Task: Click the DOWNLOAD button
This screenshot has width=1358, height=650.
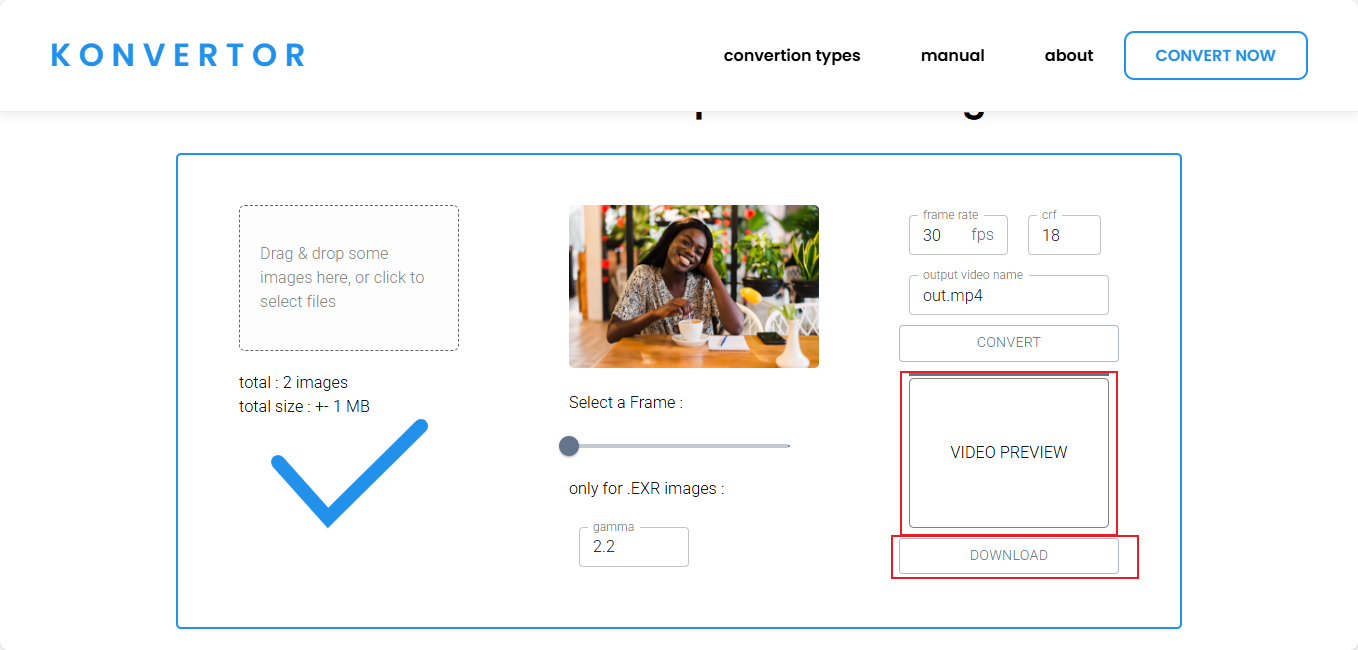Action: 1008,555
